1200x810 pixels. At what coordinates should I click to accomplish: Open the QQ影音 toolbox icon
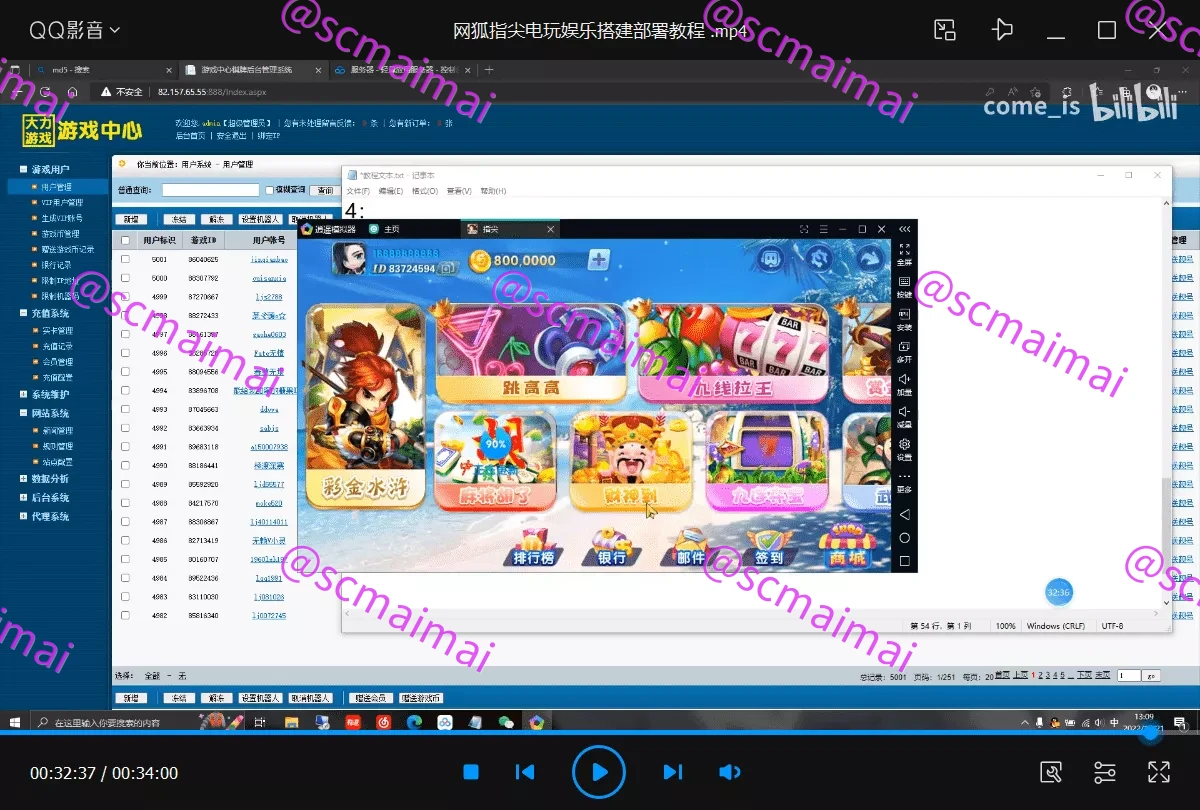(1051, 772)
